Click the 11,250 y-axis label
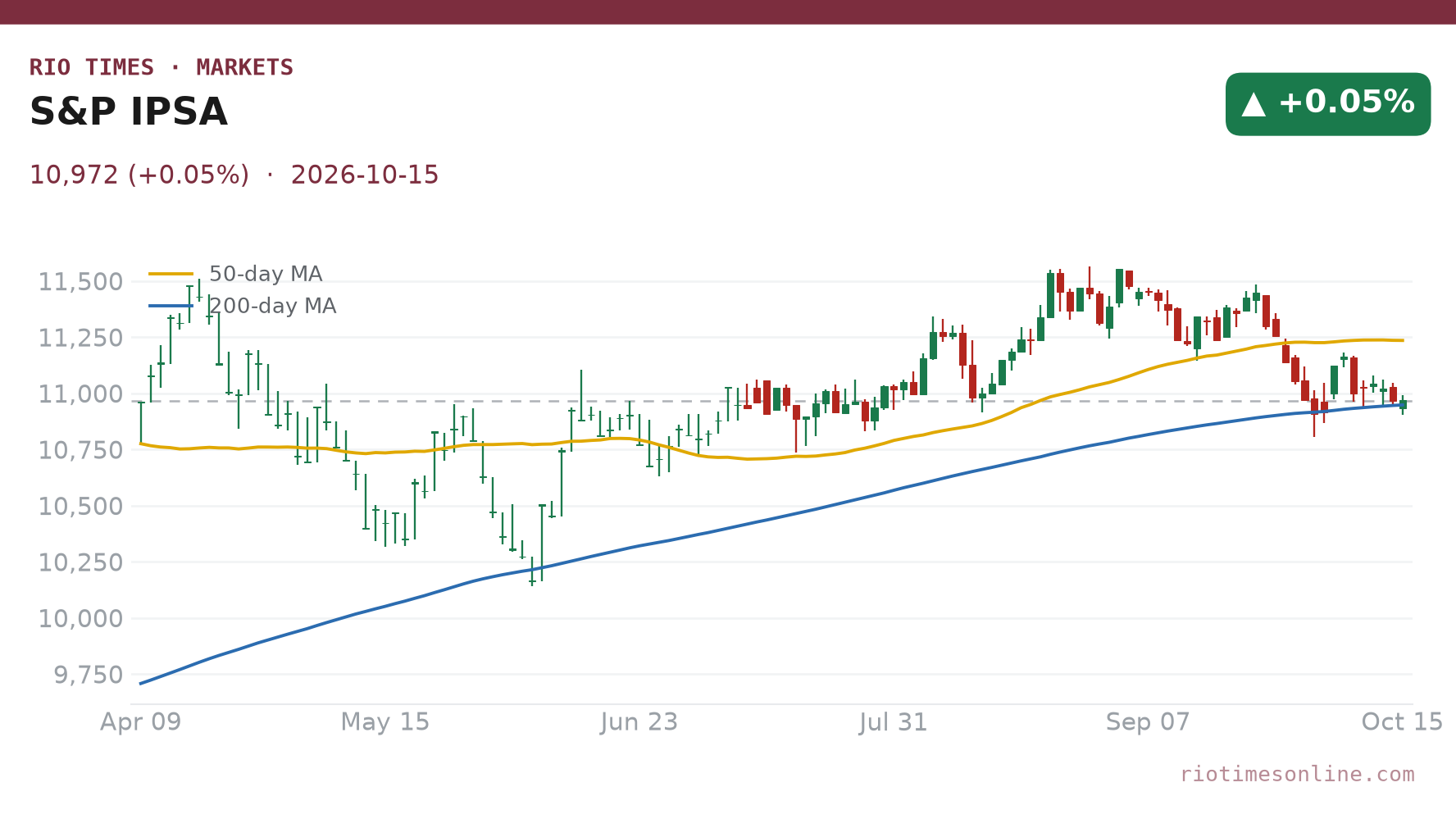 point(80,338)
